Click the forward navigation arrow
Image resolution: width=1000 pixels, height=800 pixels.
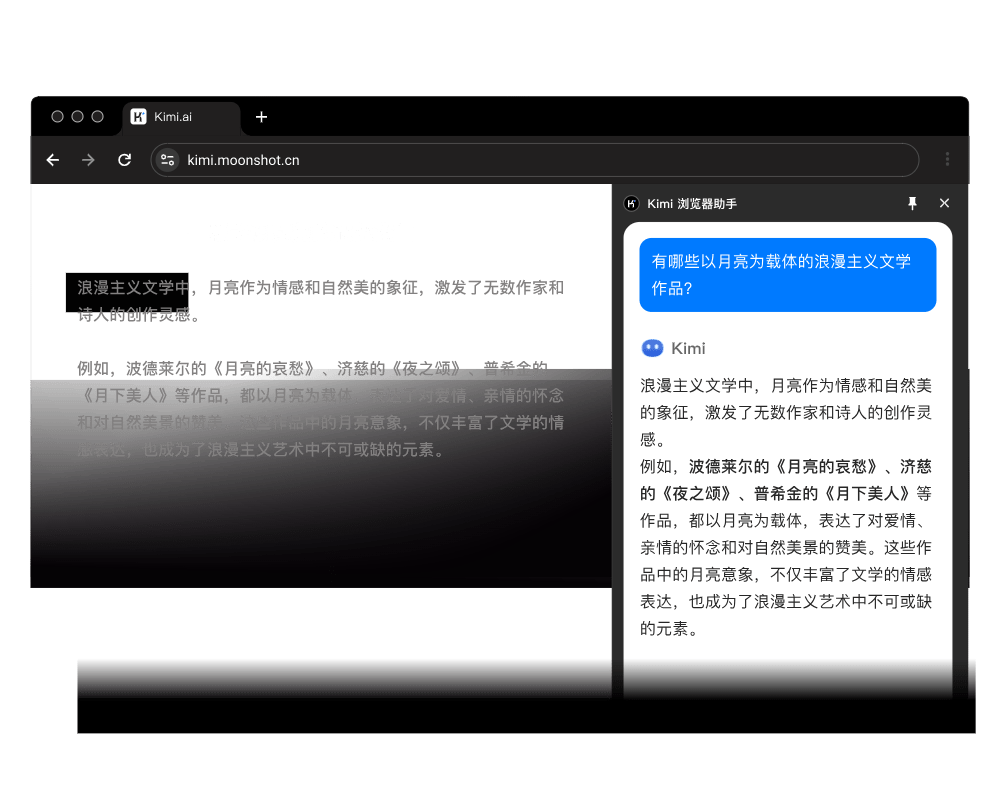click(x=88, y=160)
